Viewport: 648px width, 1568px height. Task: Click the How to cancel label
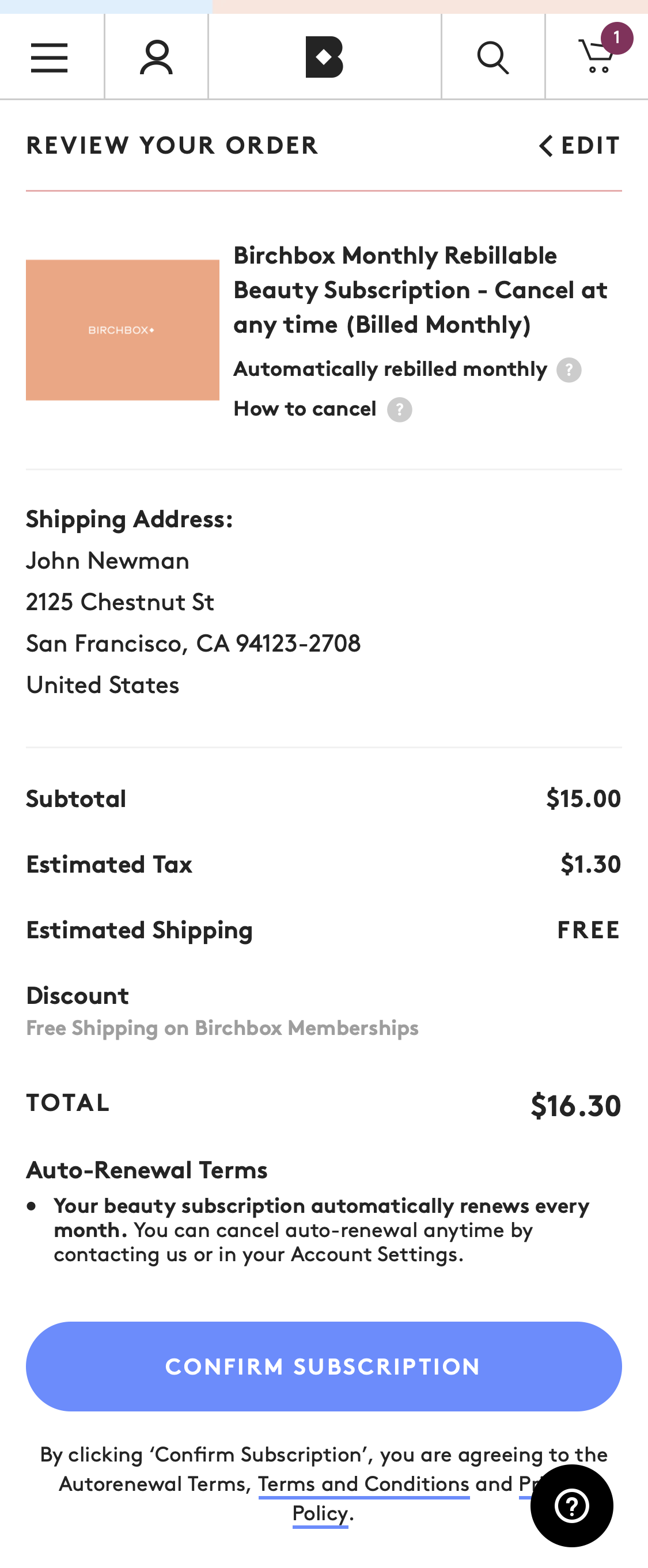(x=305, y=409)
